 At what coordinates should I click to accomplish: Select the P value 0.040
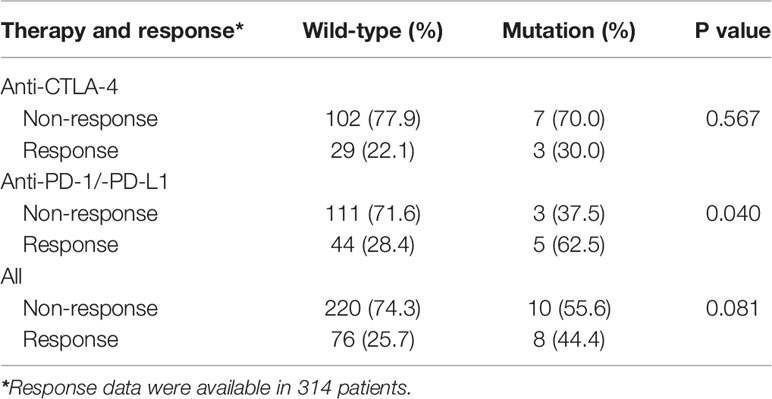733,214
